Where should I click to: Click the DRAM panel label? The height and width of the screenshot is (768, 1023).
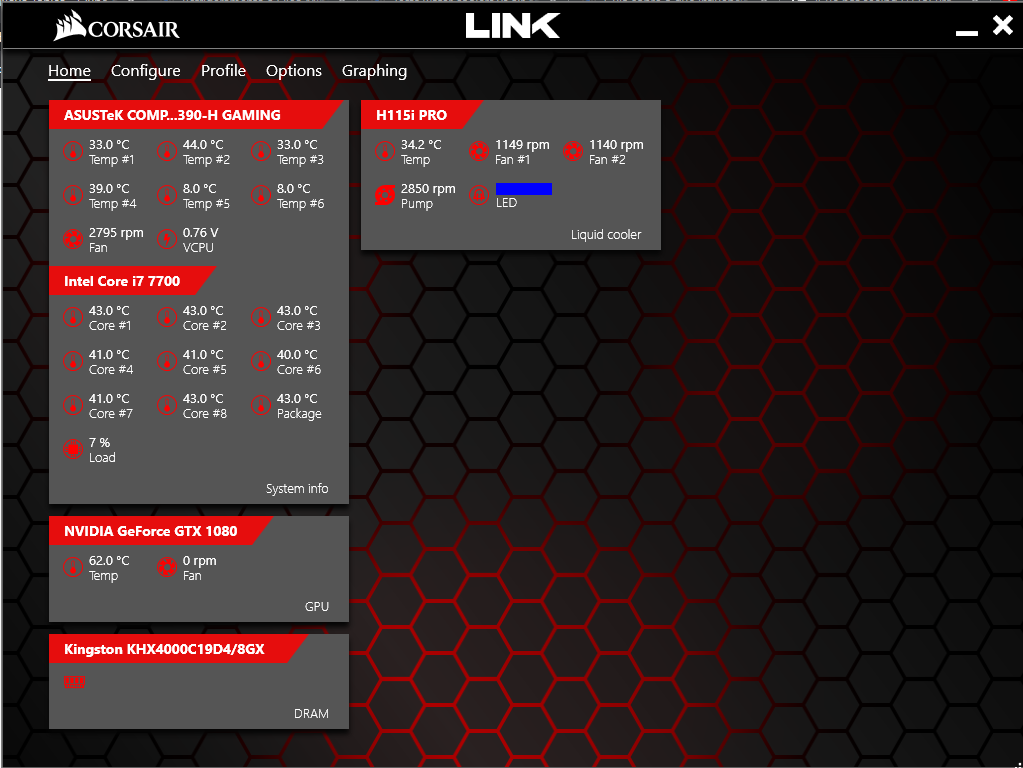pyautogui.click(x=311, y=714)
